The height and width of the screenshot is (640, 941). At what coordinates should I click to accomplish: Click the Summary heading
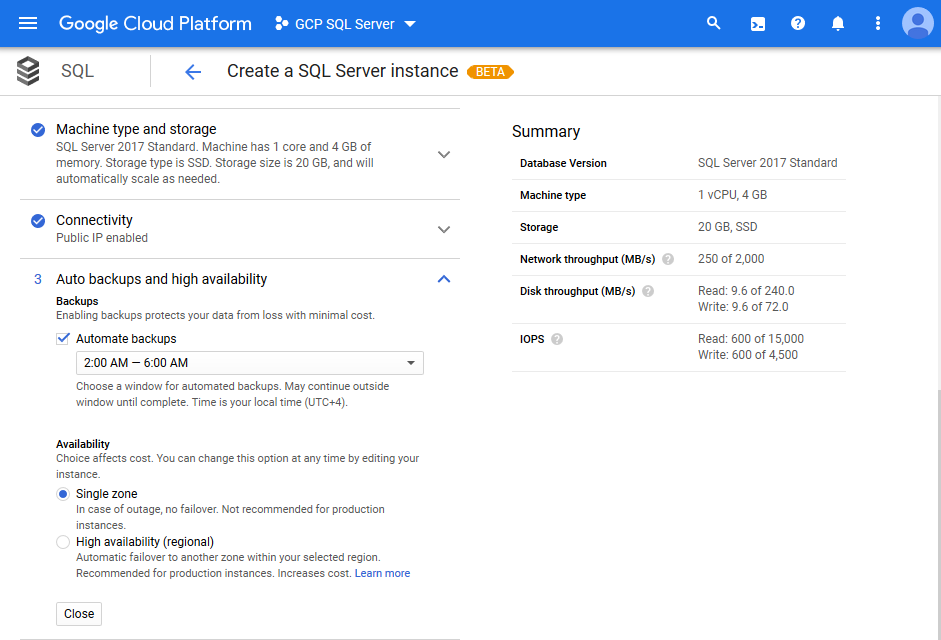pyautogui.click(x=546, y=131)
